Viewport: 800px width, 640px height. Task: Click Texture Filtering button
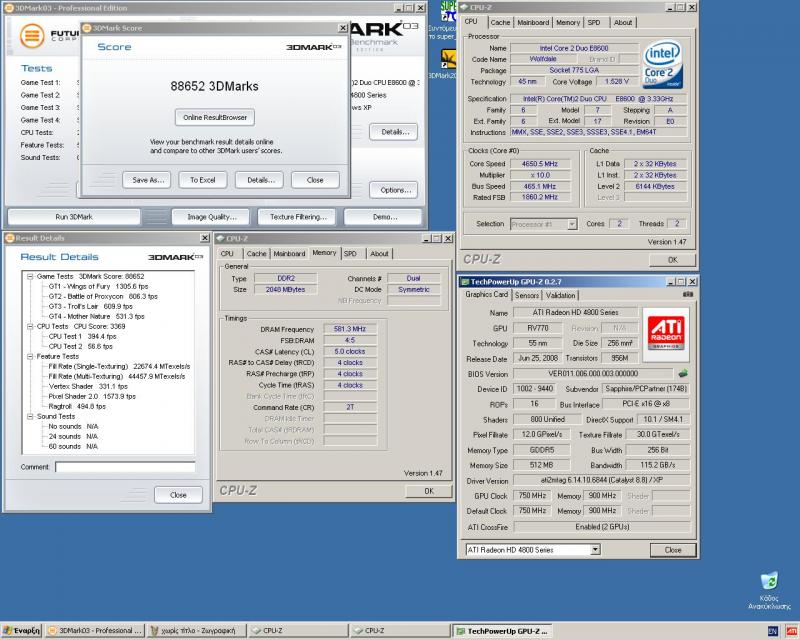(x=297, y=217)
